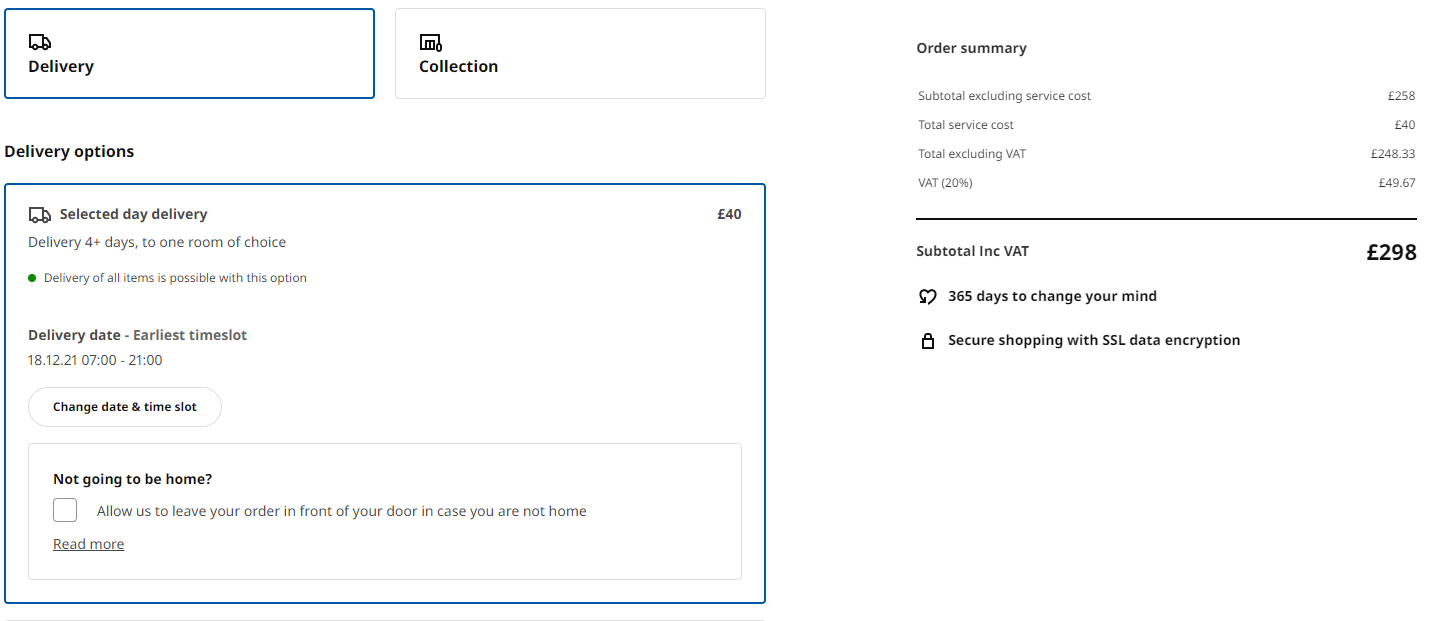Click the Subtotal Inc VAT £298 amount
1447x621 pixels.
coord(1391,252)
